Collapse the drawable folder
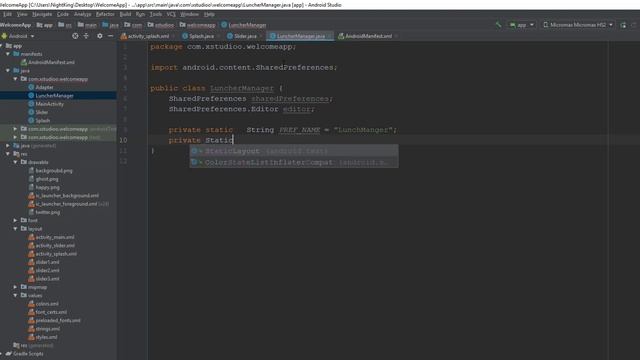The image size is (640, 360). [16, 162]
